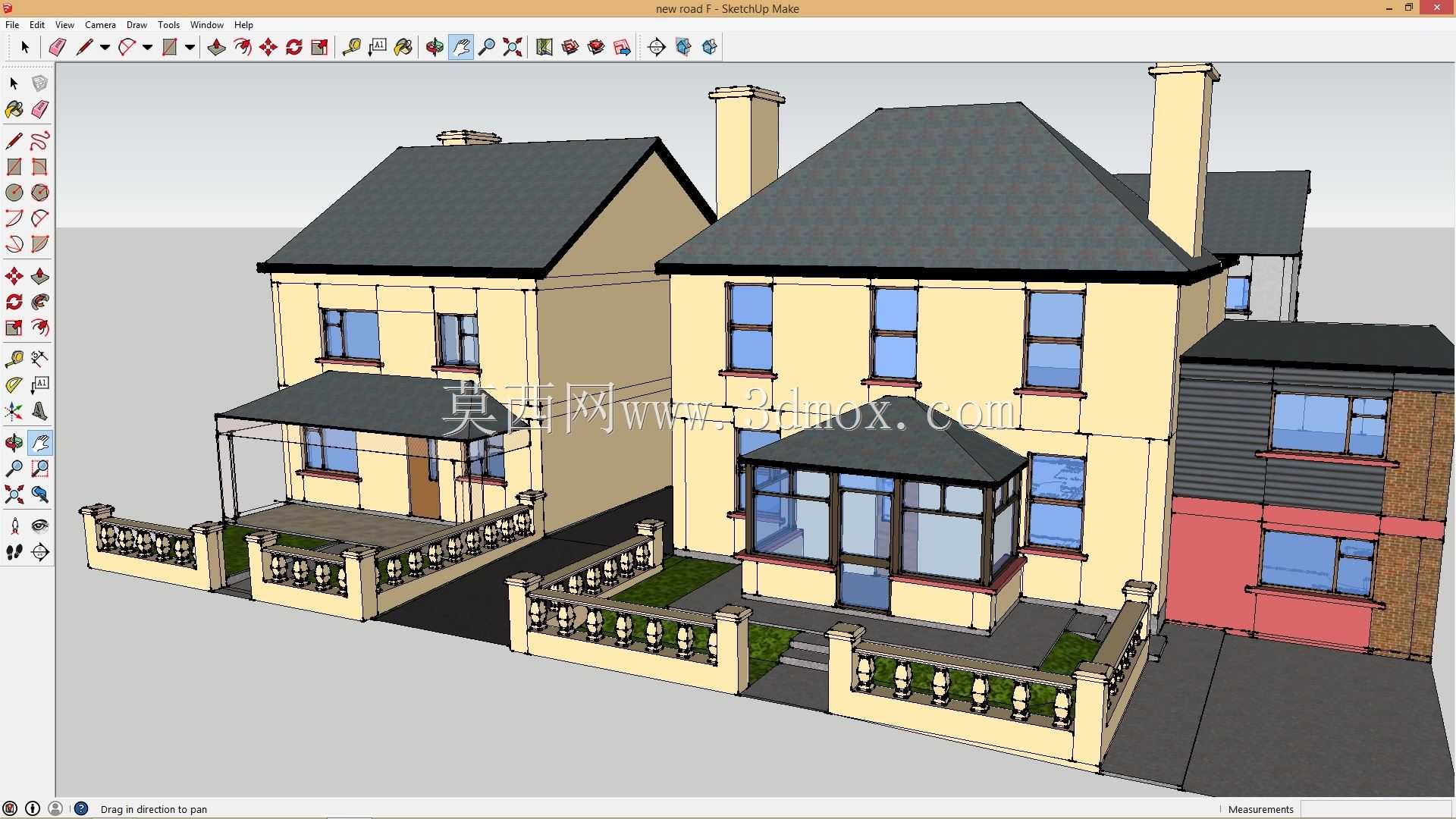Open the Line tool dropdown arrow
Viewport: 1456px width, 819px height.
coord(105,47)
